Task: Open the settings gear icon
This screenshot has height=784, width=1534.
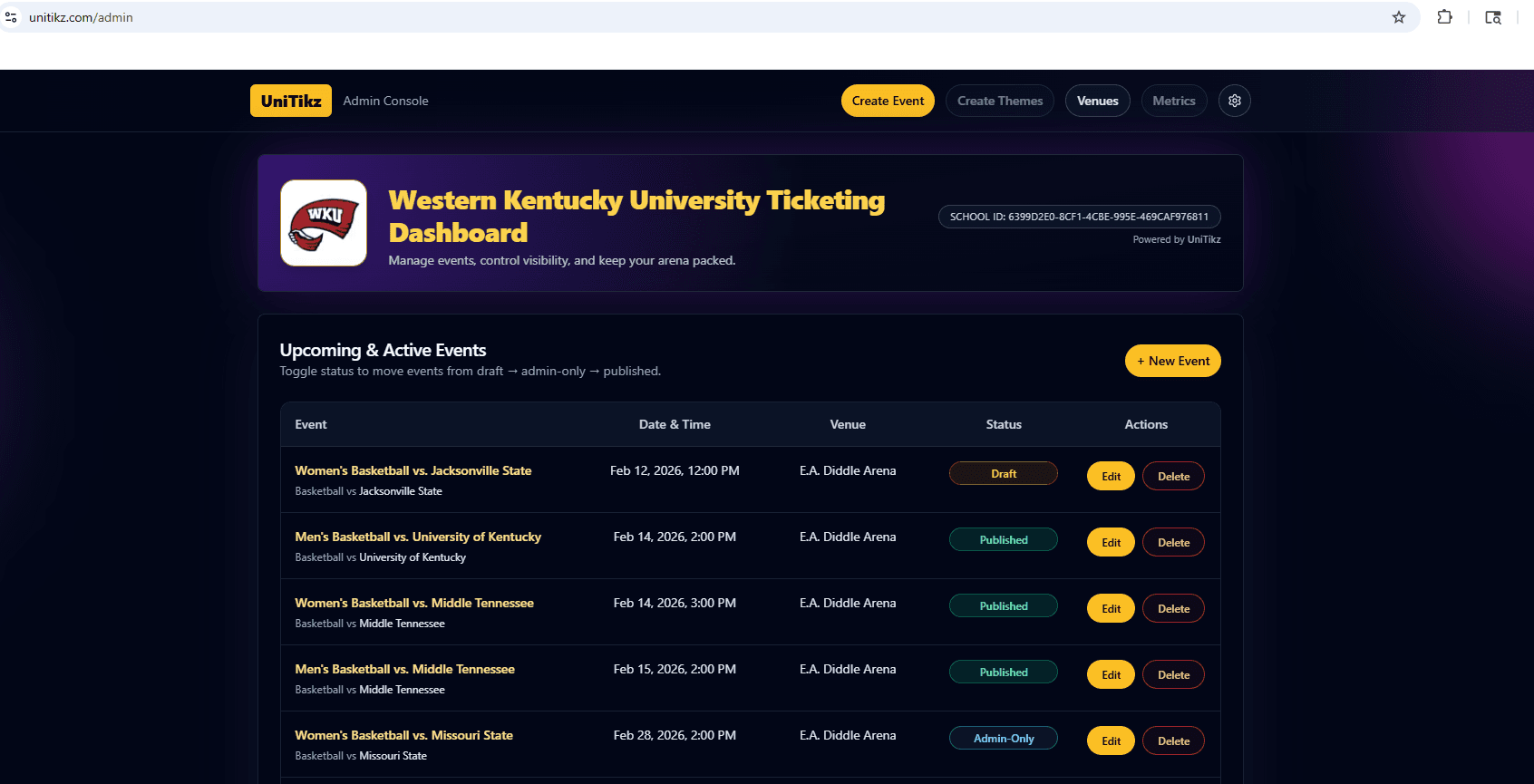Action: pos(1234,101)
